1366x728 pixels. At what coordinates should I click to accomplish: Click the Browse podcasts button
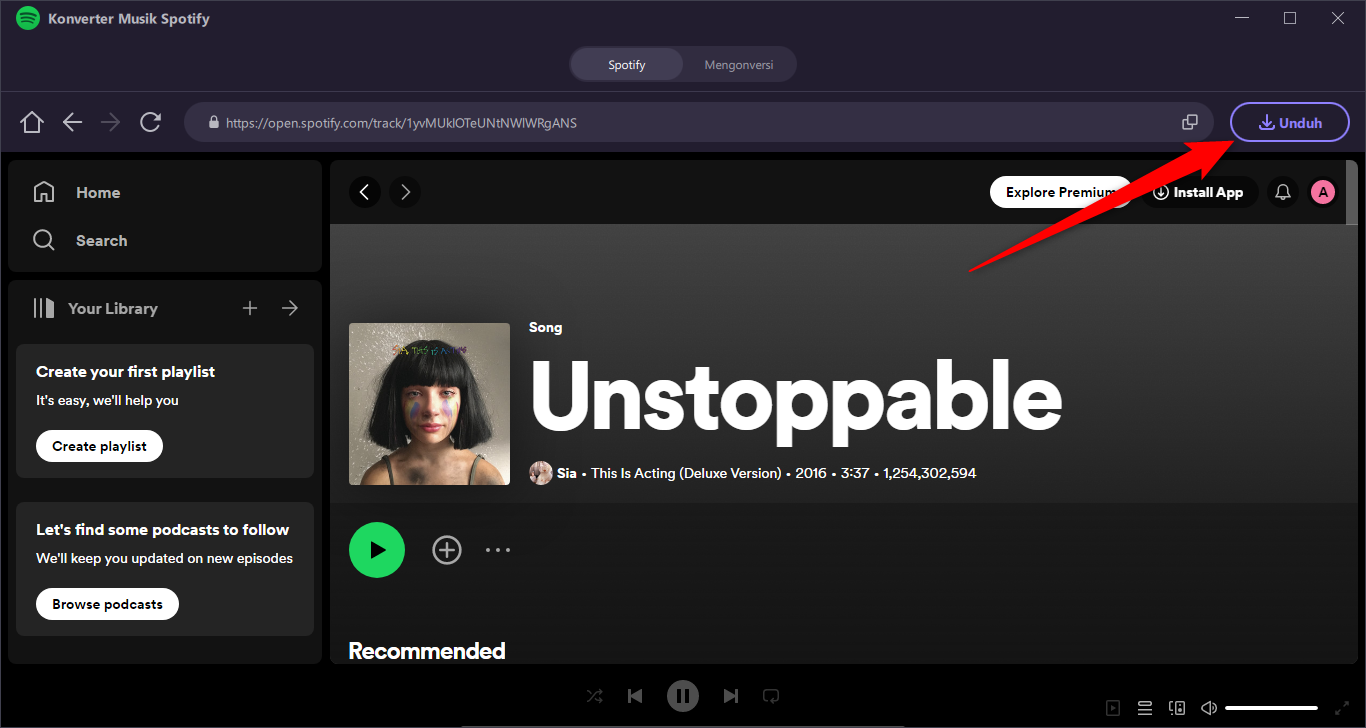107,604
